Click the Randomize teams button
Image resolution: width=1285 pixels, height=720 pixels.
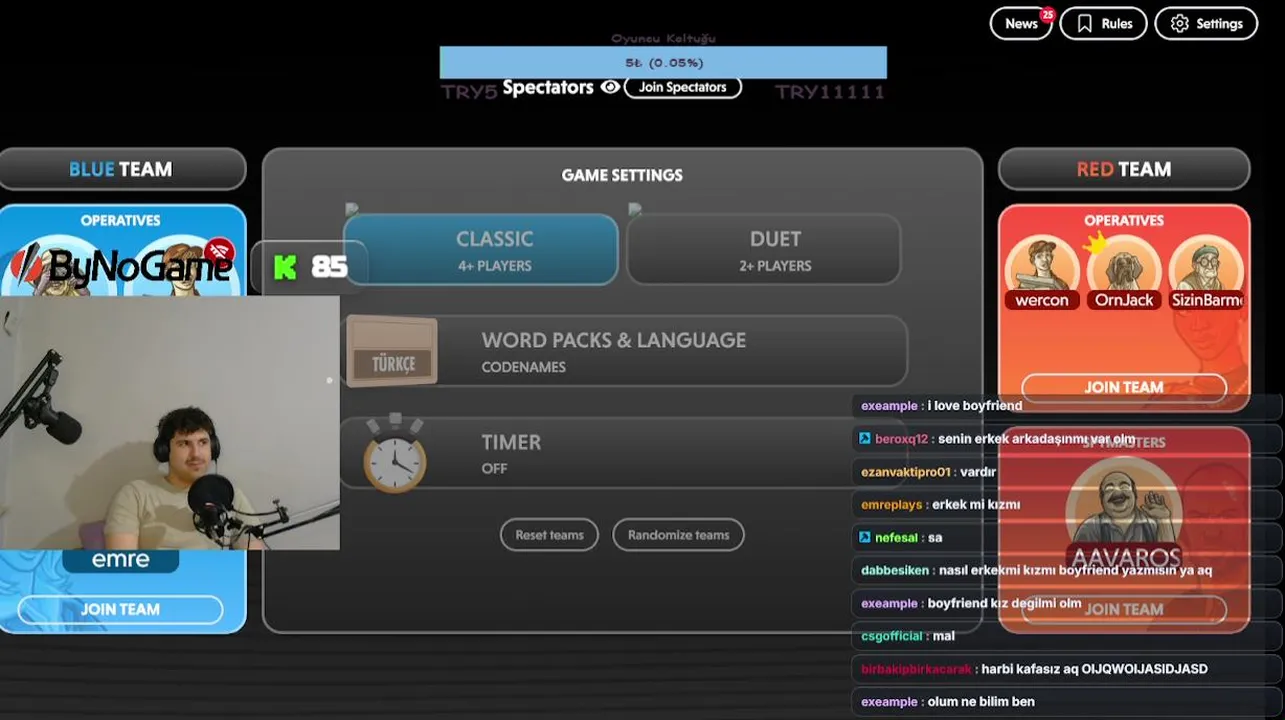[x=678, y=535]
